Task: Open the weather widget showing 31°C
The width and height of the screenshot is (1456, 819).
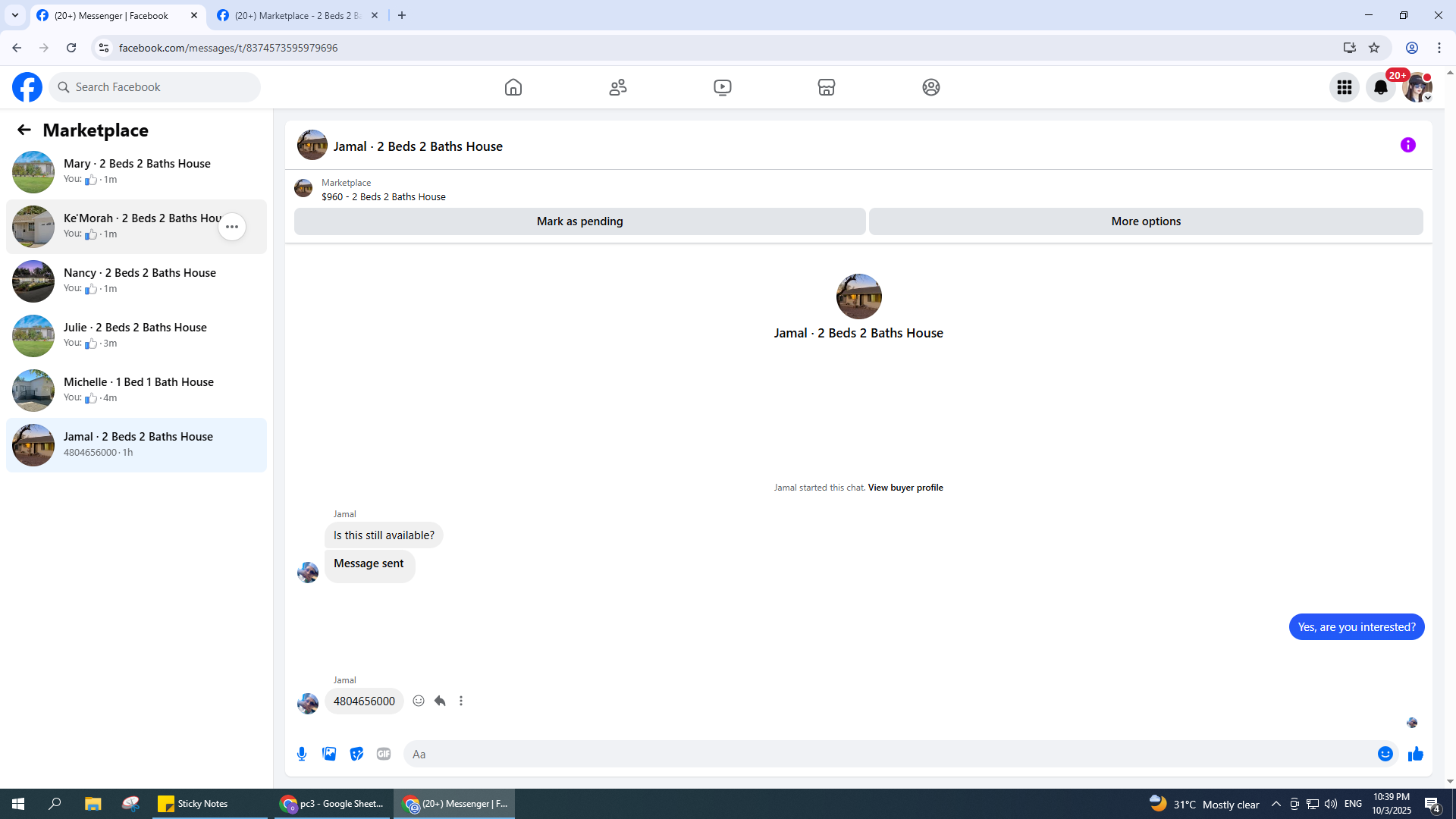Action: click(1204, 804)
